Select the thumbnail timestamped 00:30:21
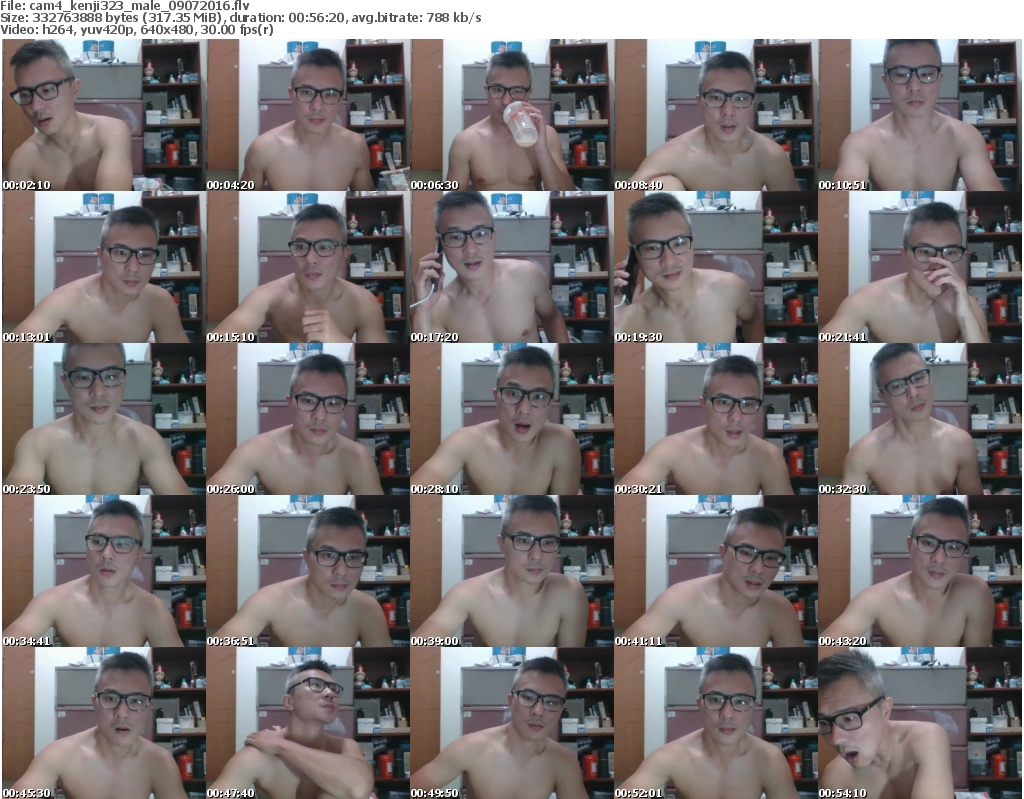1024x799 pixels. pos(716,419)
